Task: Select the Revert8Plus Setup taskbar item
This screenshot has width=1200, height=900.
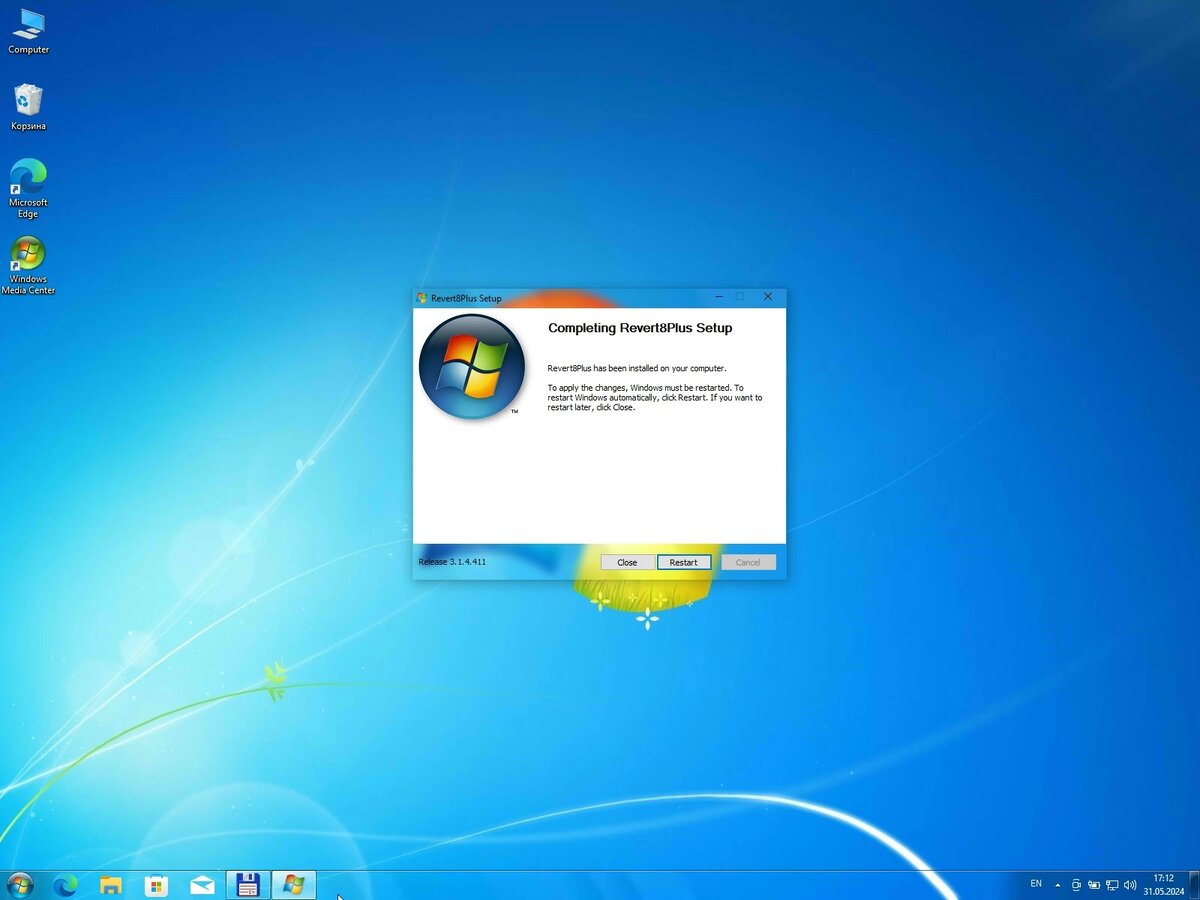Action: (294, 885)
